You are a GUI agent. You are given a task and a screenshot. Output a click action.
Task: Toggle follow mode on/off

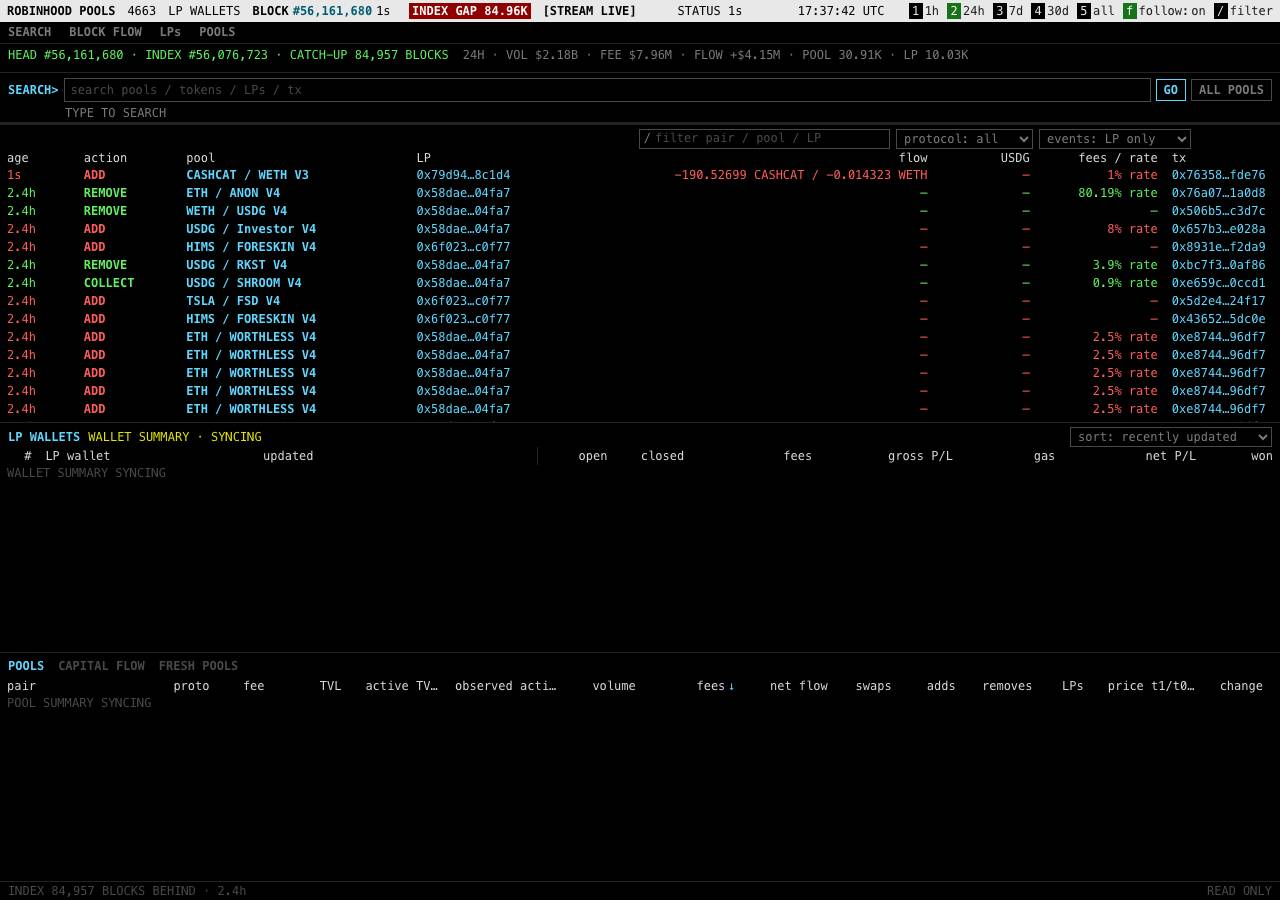pos(1165,11)
